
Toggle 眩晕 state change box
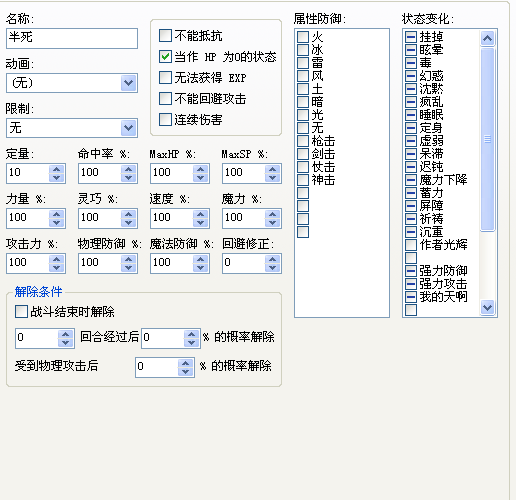pos(411,50)
